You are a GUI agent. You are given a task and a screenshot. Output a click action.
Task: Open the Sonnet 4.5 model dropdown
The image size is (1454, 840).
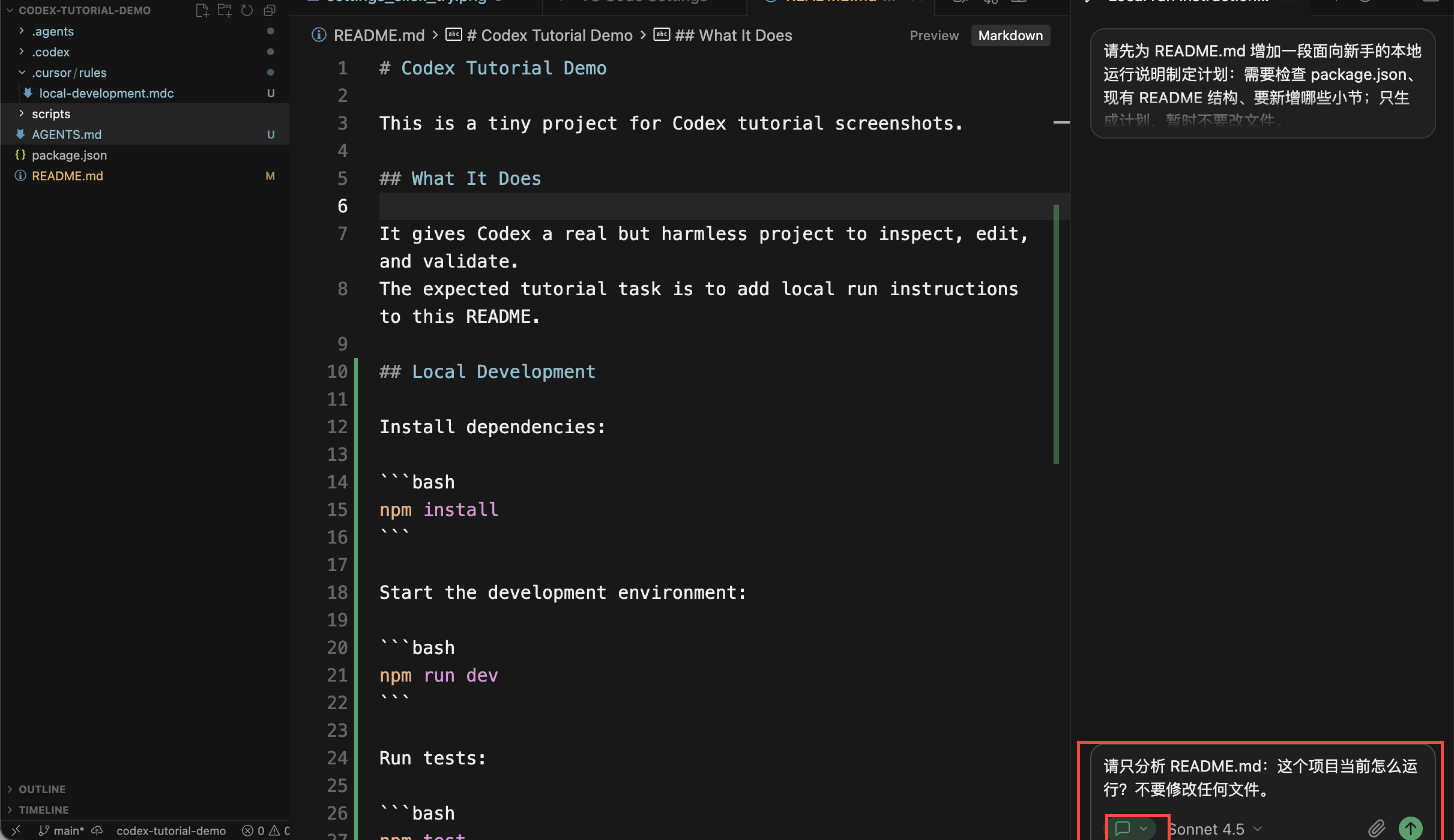[1216, 829]
